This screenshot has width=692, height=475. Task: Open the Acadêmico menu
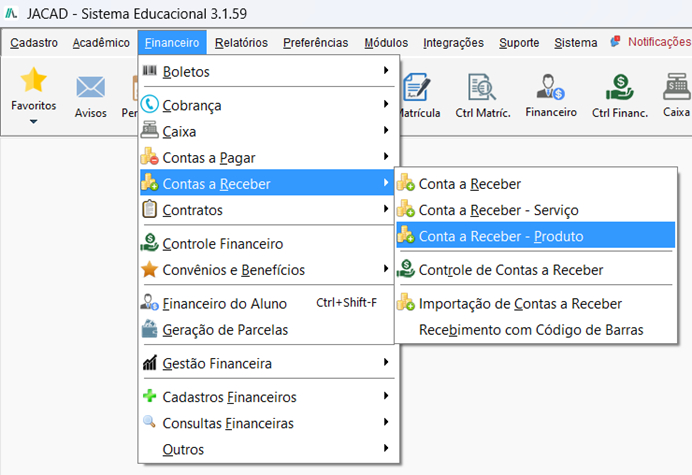tap(101, 42)
